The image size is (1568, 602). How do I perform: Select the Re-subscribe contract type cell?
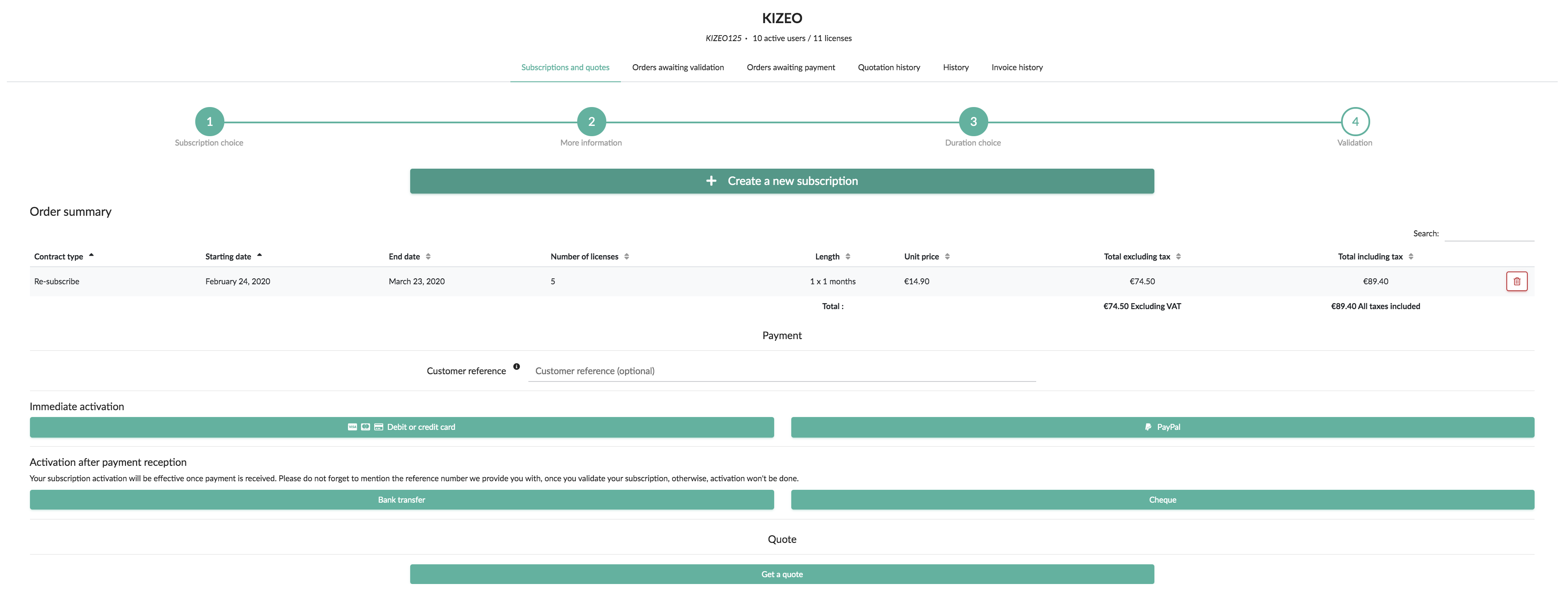coord(57,281)
